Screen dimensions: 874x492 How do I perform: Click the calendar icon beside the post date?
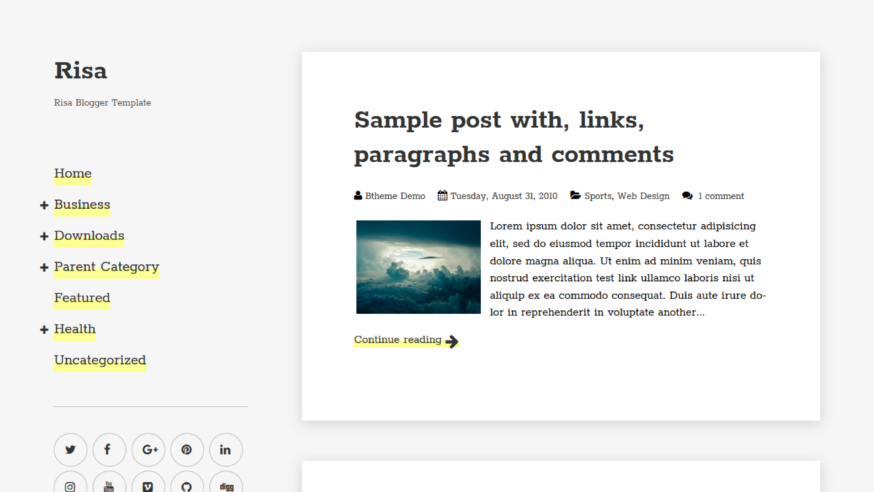point(443,196)
